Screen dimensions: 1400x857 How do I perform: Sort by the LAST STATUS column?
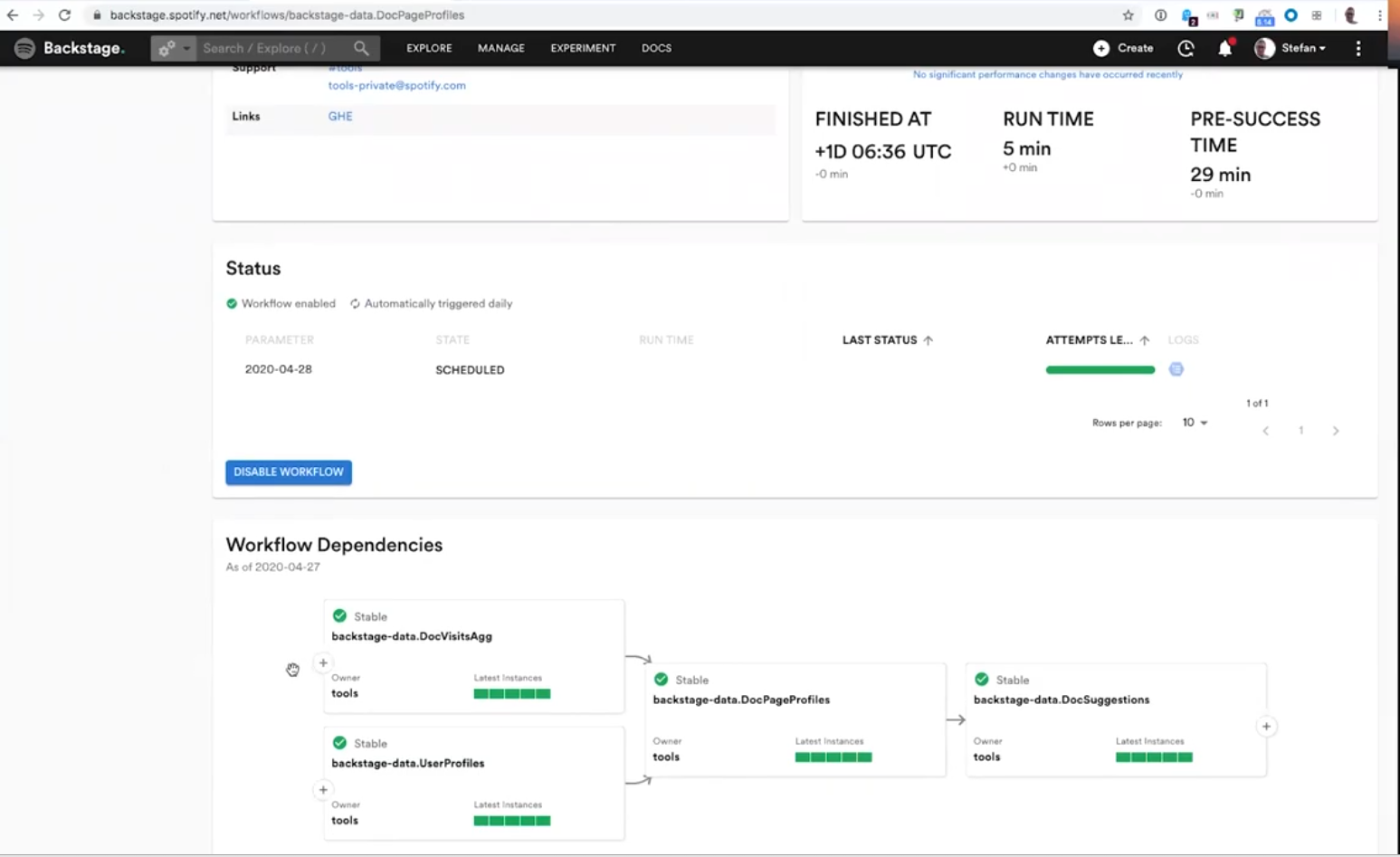pos(888,340)
